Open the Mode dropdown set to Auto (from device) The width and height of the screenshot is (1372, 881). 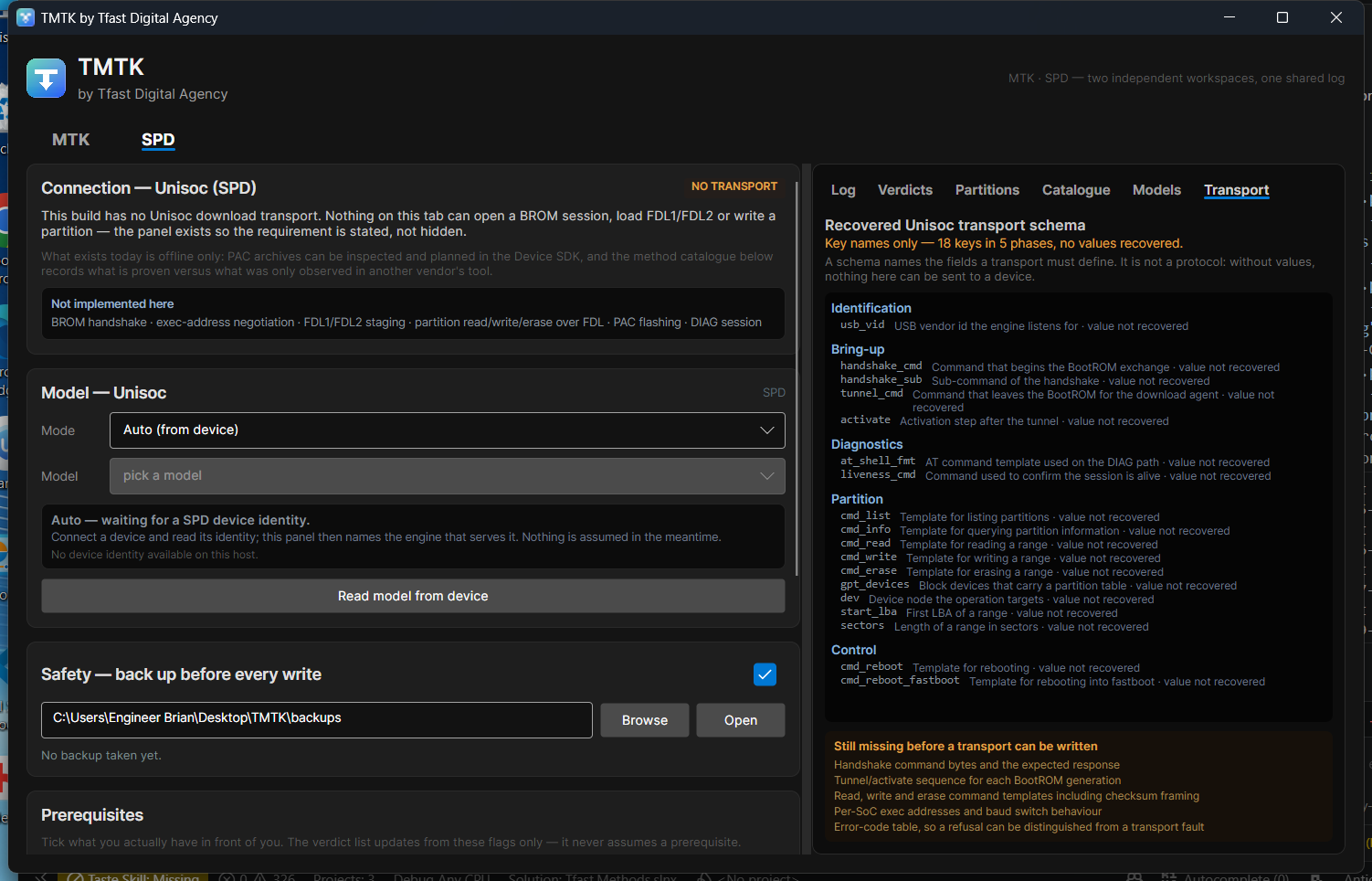448,430
